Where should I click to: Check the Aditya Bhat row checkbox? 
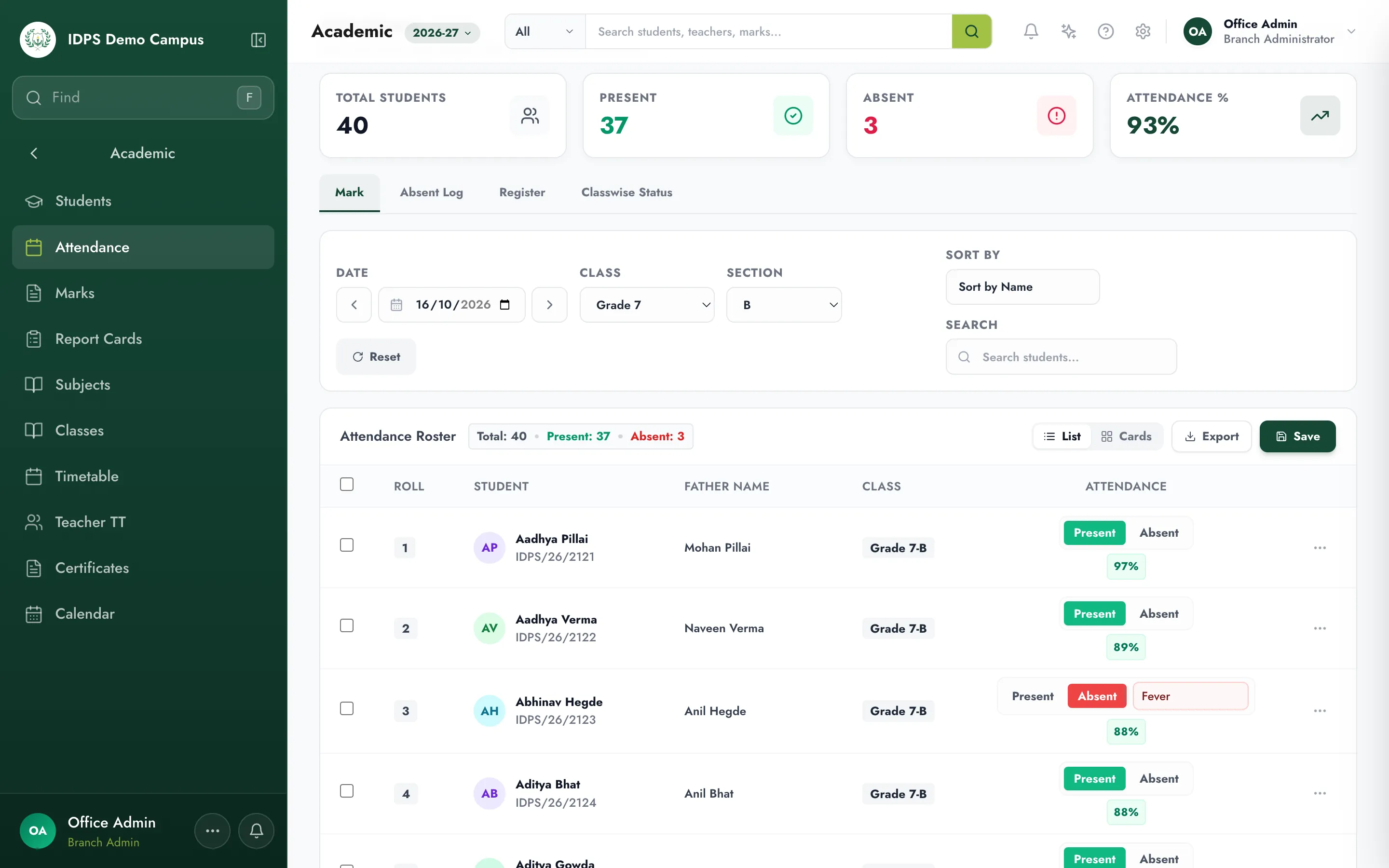point(347,791)
